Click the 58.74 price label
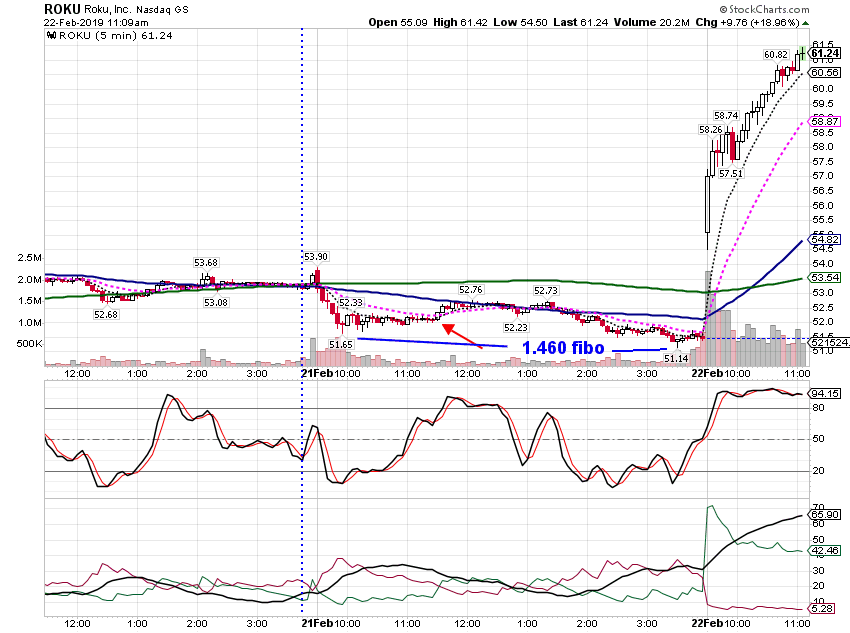850x633 pixels. tap(726, 116)
